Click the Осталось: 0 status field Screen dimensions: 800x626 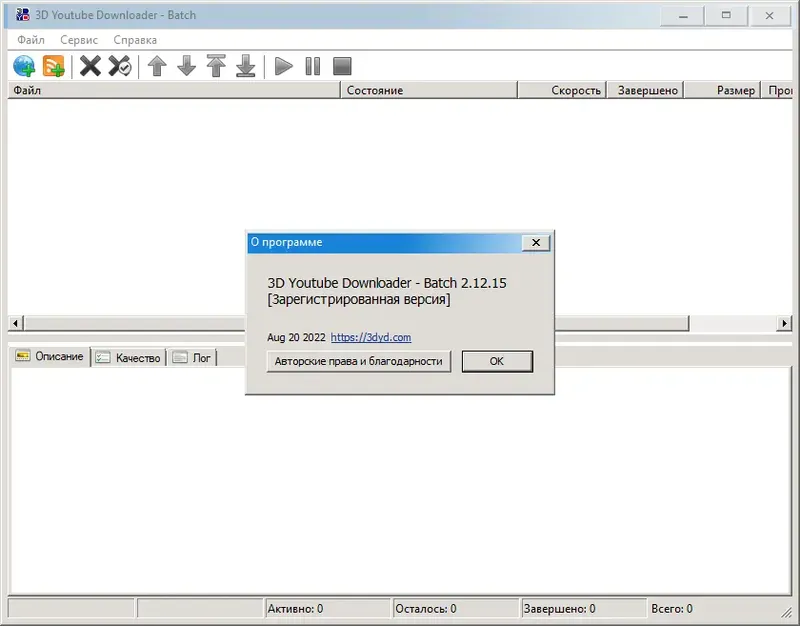click(456, 609)
